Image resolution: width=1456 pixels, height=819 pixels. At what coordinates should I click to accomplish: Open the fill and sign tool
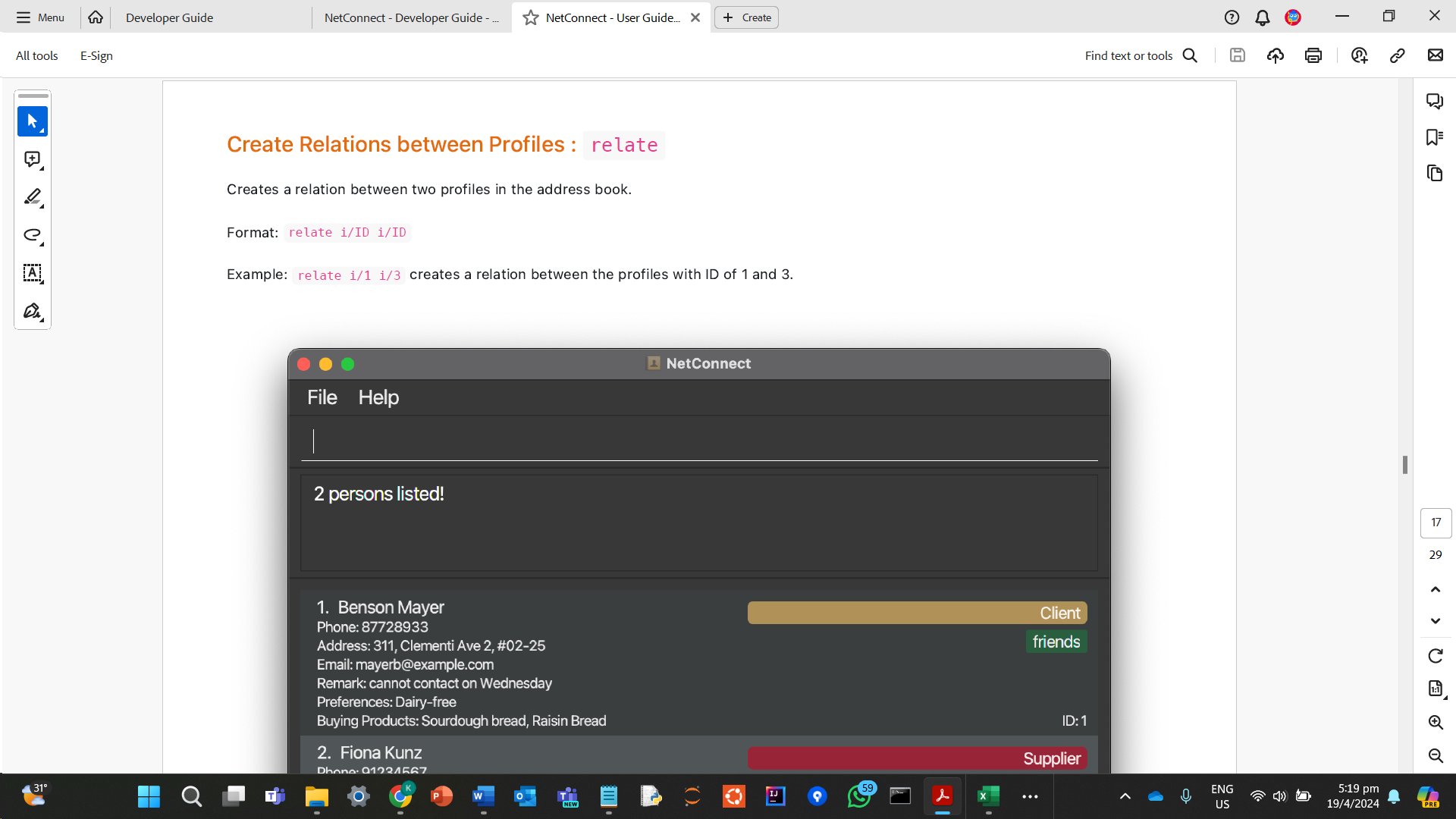32,311
